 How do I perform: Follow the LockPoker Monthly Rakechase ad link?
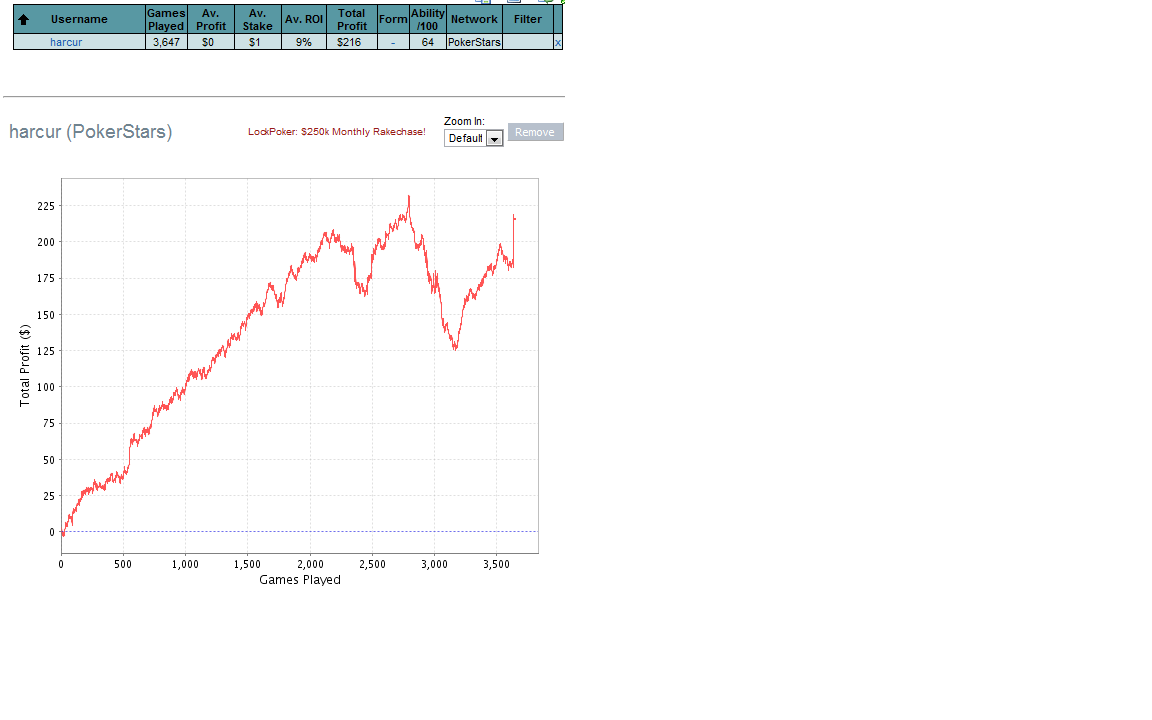[336, 132]
